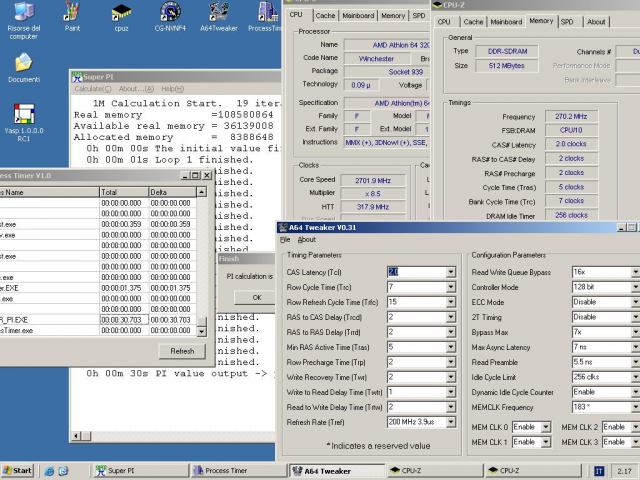Expand Min RAS Active Time (Tras) dropdown
Screen dimensions: 640x480
pyautogui.click(x=451, y=347)
